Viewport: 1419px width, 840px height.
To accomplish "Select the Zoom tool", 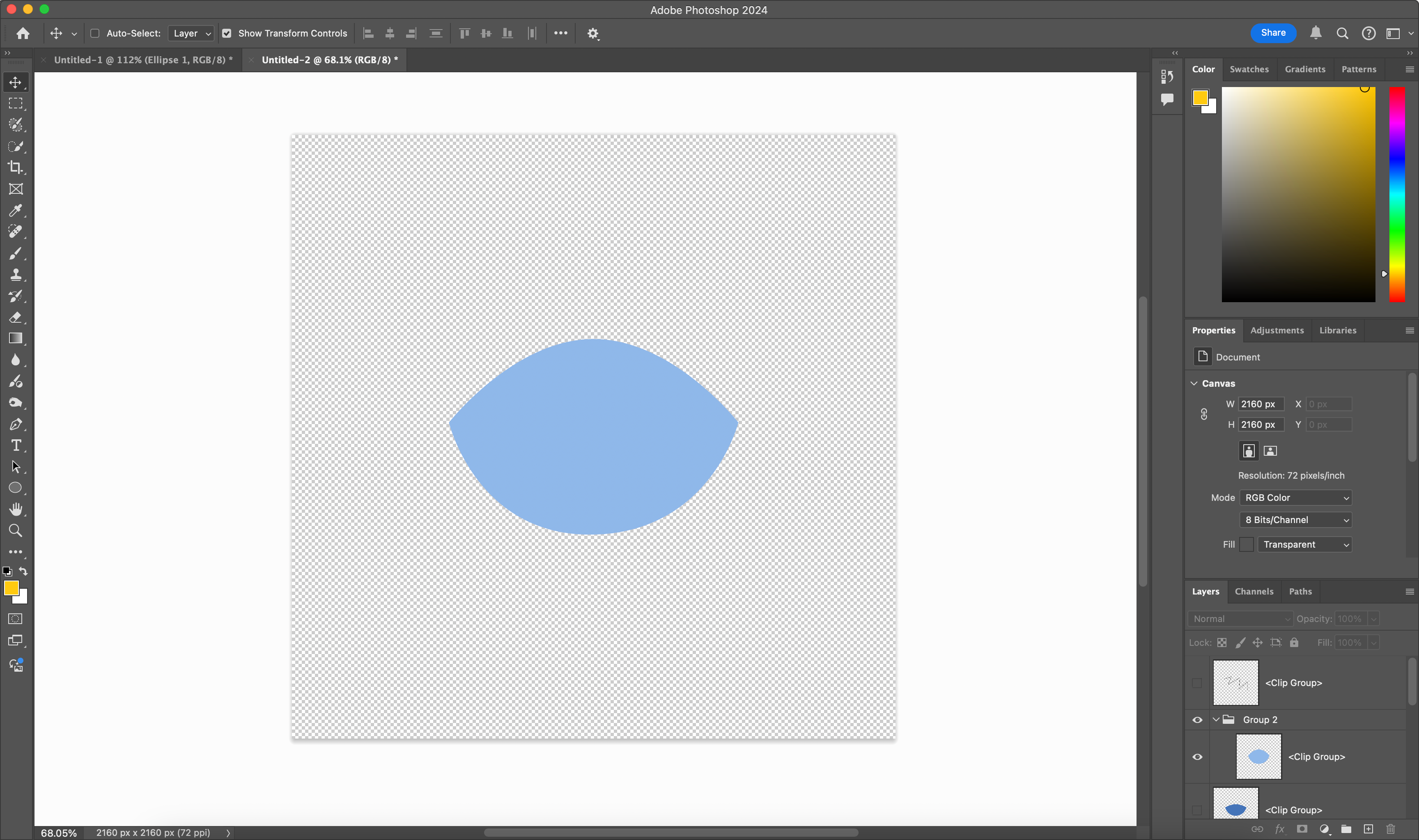I will click(x=15, y=530).
